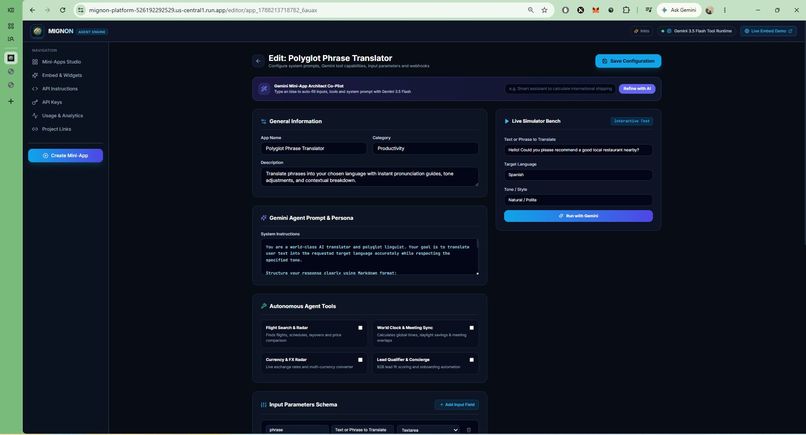Click the Co-Pilot sparkle icon

264,89
